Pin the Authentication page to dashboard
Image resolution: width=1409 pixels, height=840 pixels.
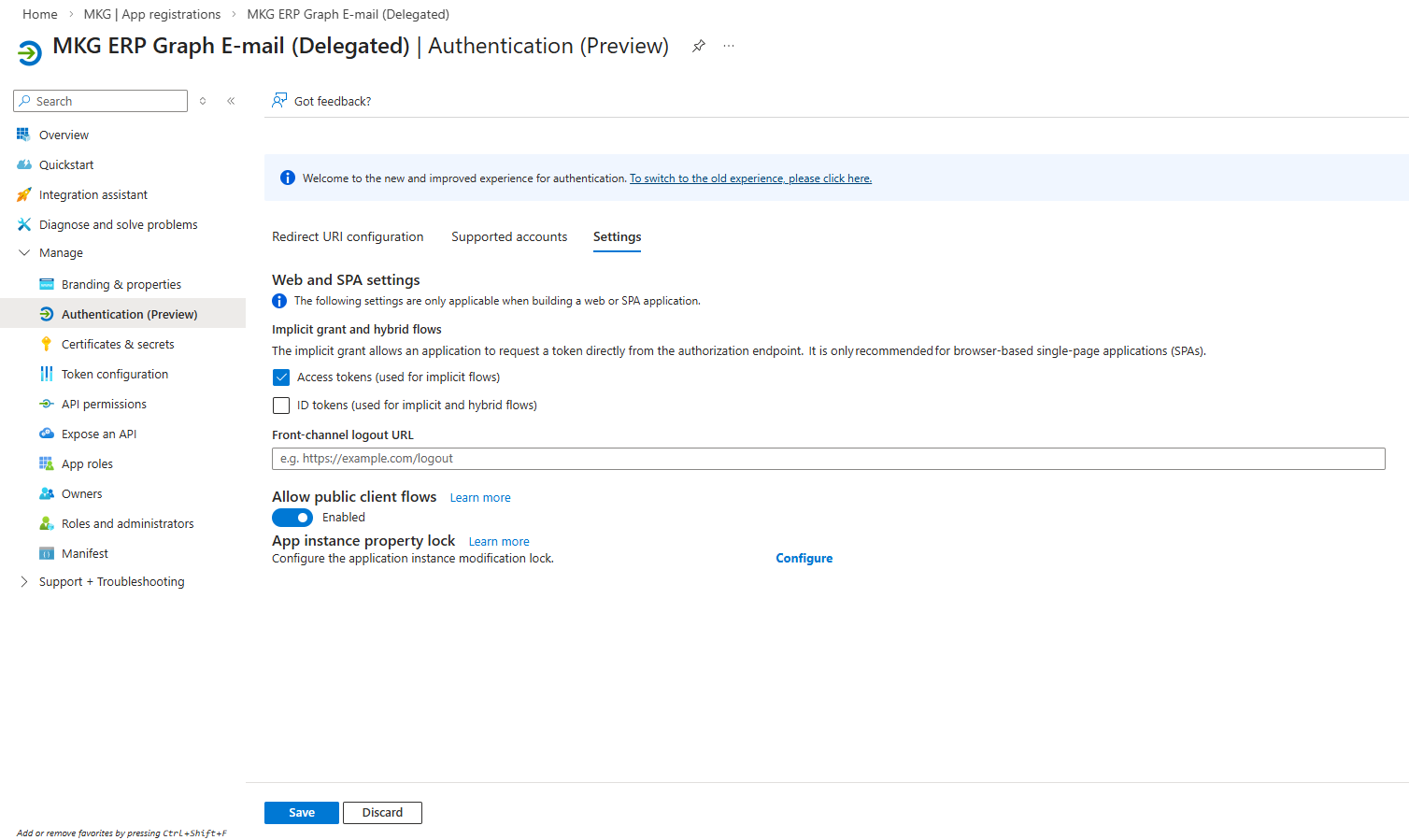pos(698,46)
